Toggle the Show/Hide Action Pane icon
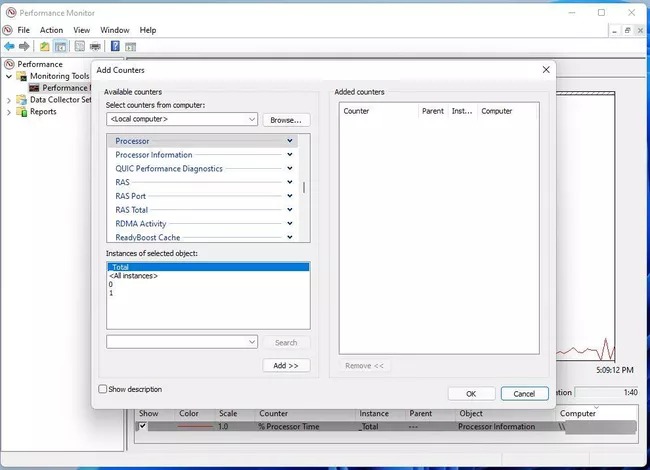The image size is (650, 470). (x=131, y=46)
